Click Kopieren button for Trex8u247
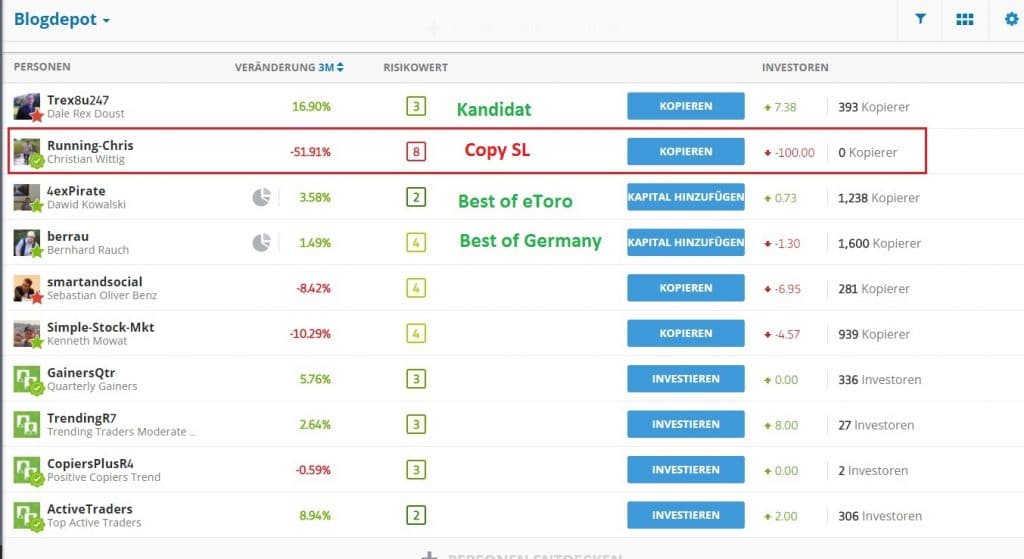Image resolution: width=1024 pixels, height=559 pixels. [686, 106]
